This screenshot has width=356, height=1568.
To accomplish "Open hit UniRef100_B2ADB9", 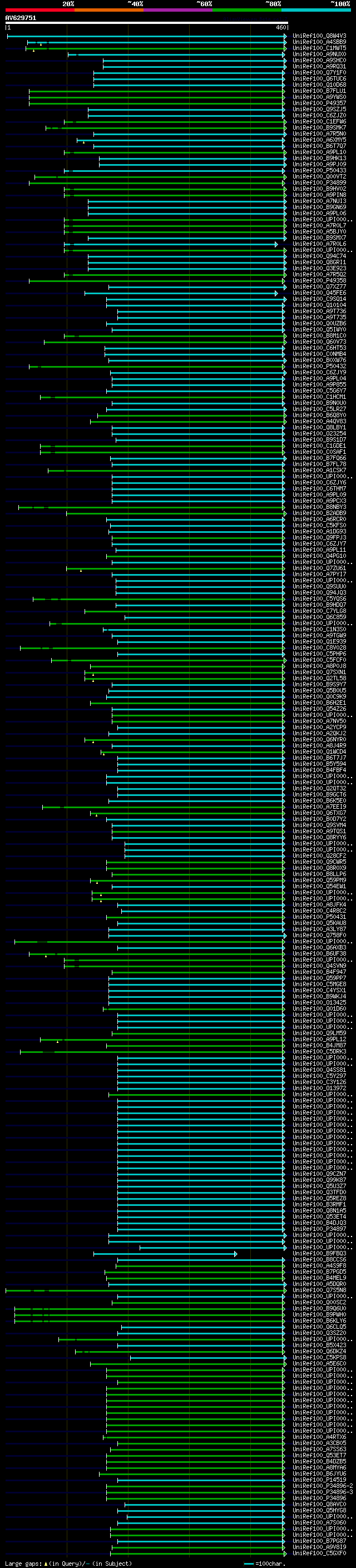I will (x=319, y=513).
